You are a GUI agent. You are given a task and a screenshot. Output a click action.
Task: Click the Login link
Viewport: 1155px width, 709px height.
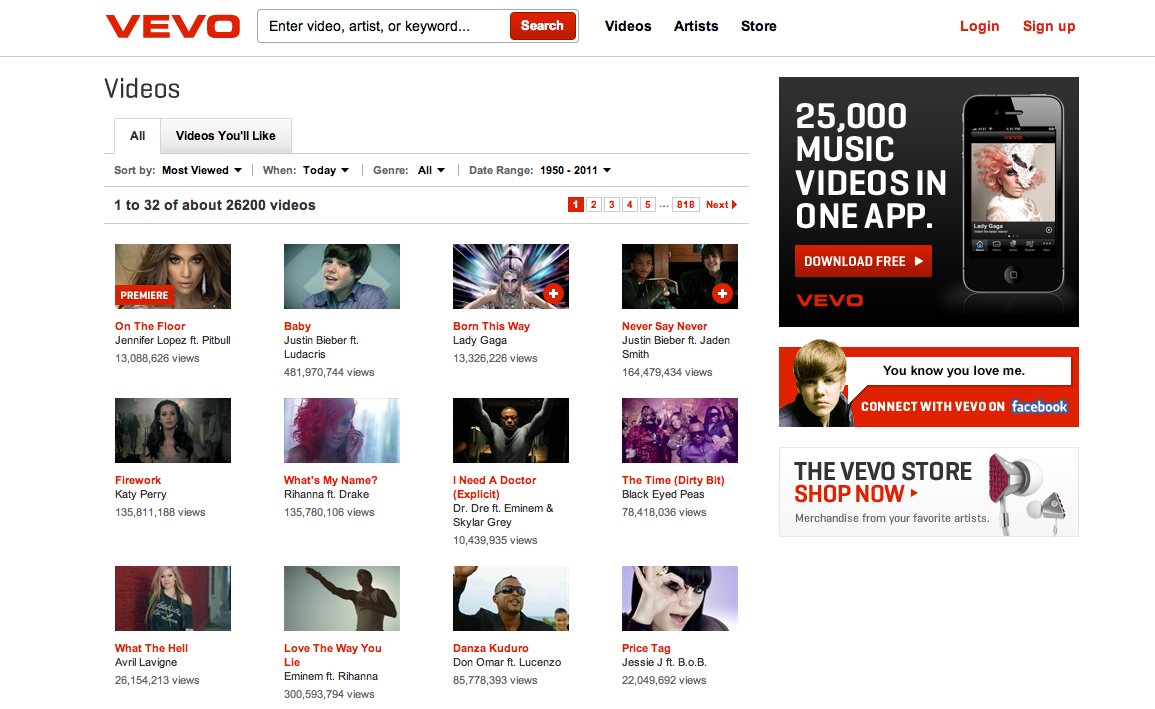point(979,26)
